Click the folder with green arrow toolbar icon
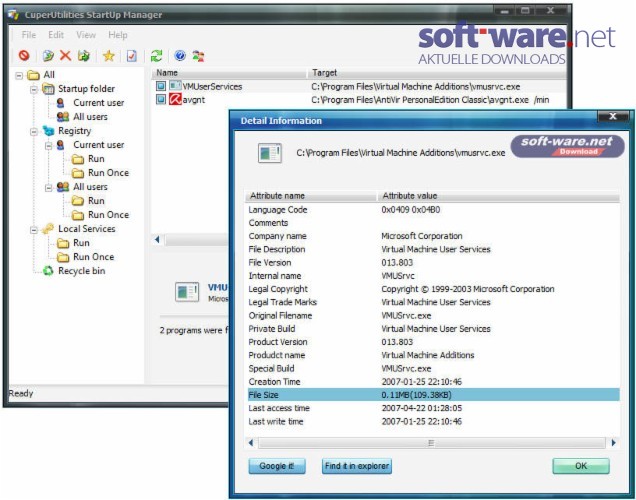Screen dimensions: 636x500 (x=84, y=55)
